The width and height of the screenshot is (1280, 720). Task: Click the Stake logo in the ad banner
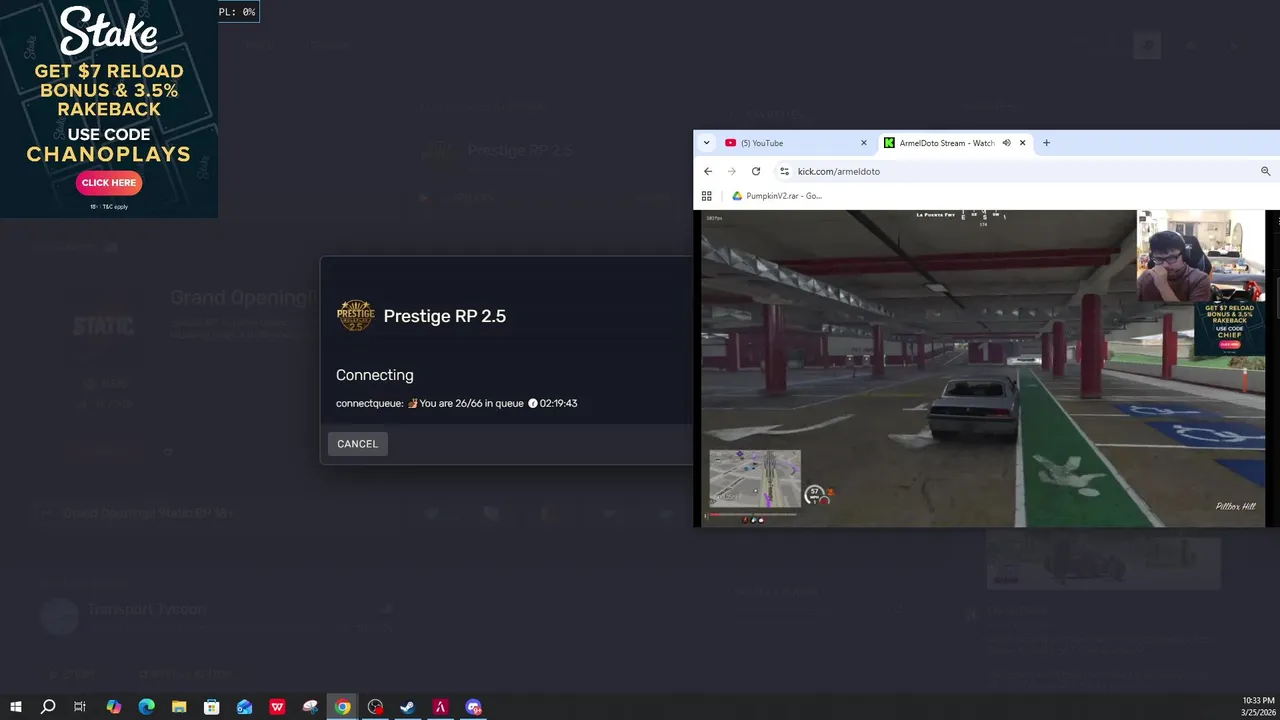[109, 31]
